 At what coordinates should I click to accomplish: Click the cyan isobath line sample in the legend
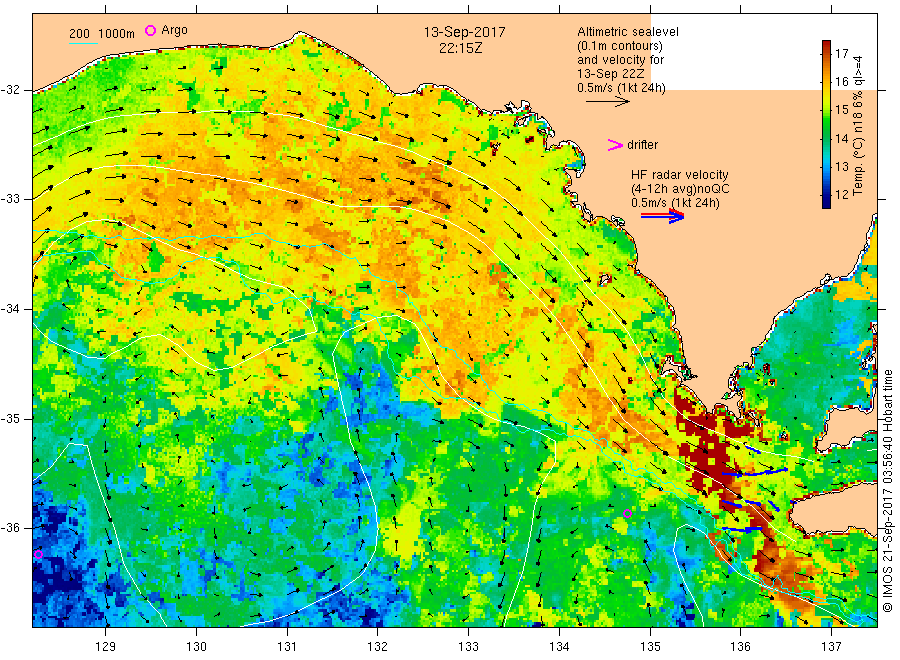83,42
